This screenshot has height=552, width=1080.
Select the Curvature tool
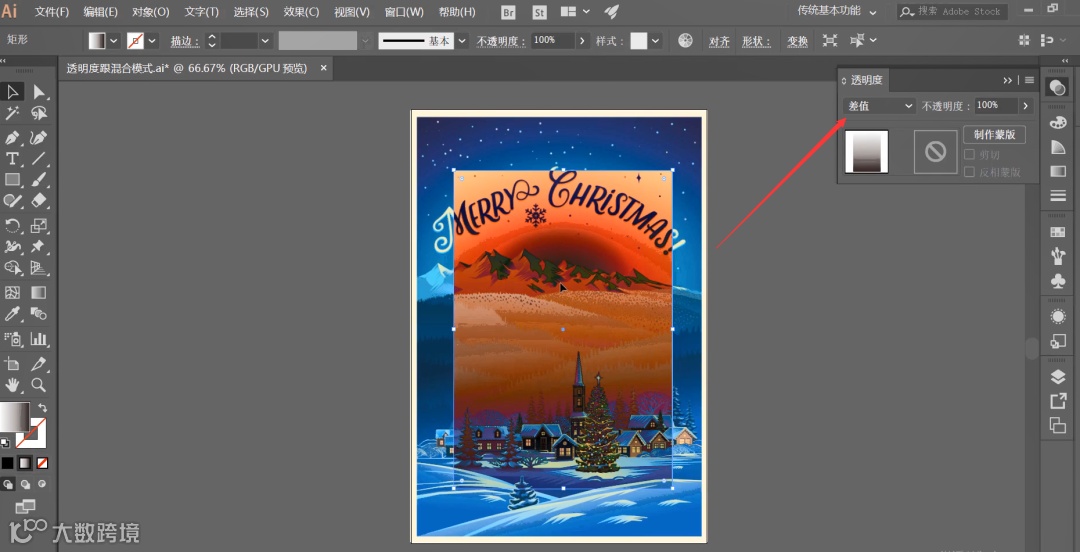39,136
